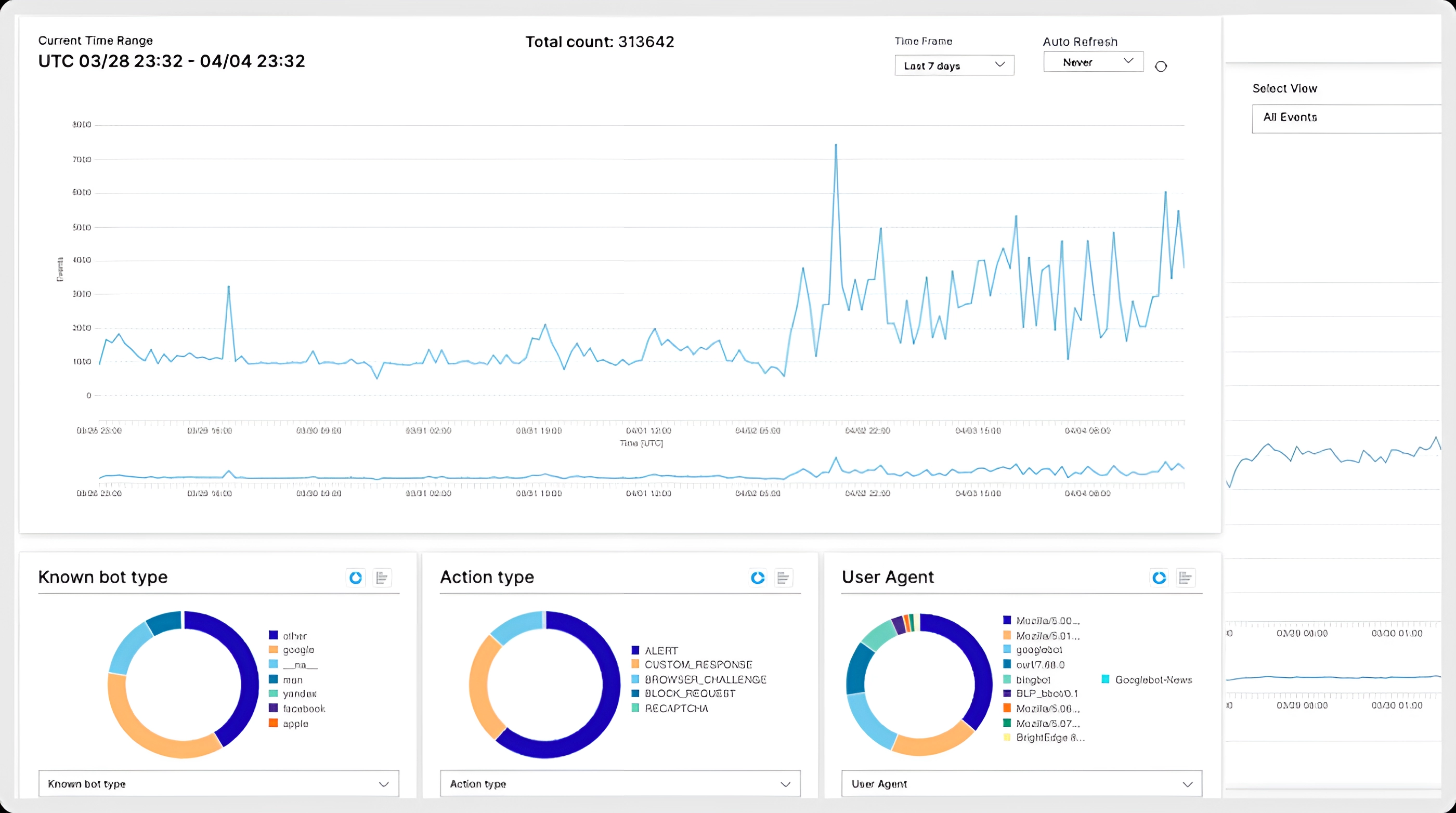Show User Agent panel as bar list
The image size is (1456, 813).
tap(1185, 578)
